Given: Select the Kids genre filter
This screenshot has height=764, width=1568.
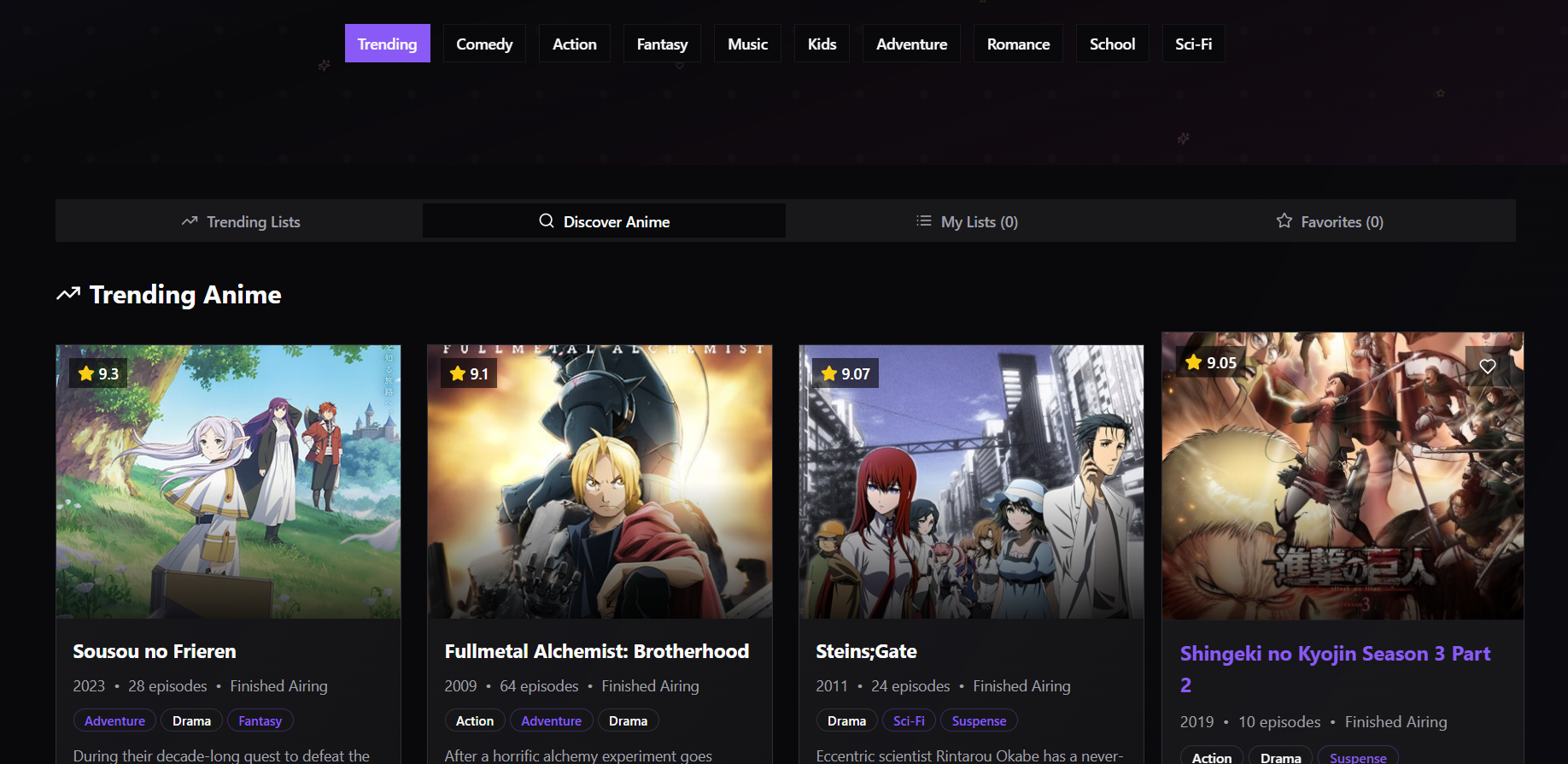Looking at the screenshot, I should [x=822, y=44].
